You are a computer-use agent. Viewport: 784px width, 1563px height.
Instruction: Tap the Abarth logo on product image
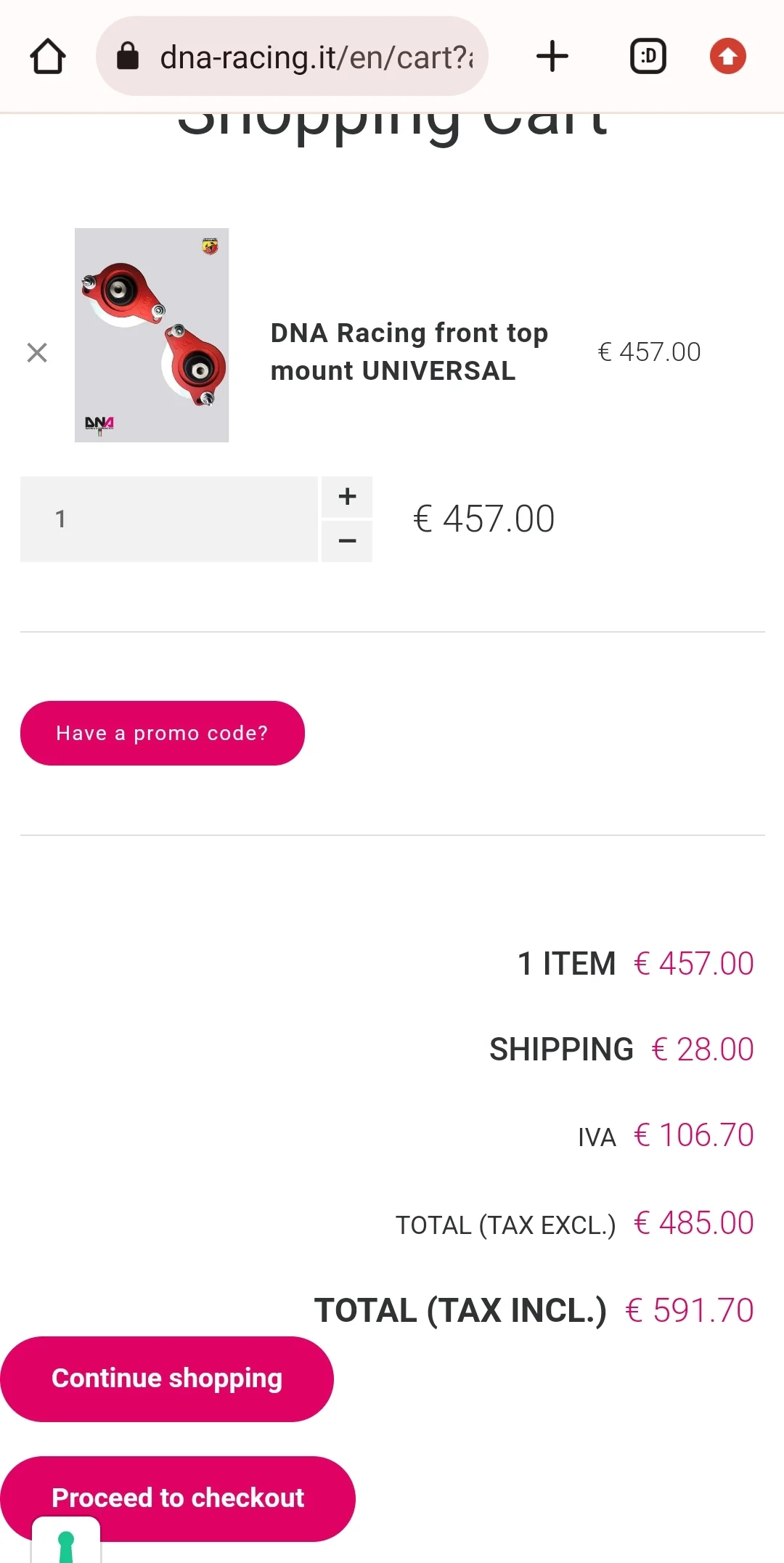[x=210, y=246]
